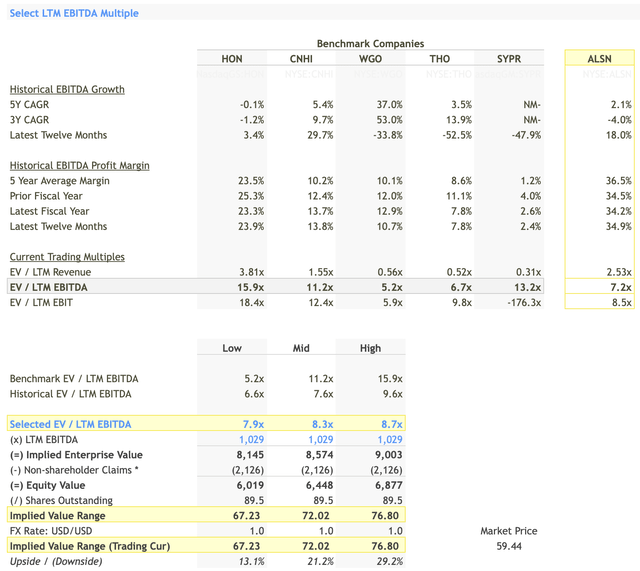Select WGO 3Y CAGR value 53.0%
640x571 pixels.
point(389,120)
